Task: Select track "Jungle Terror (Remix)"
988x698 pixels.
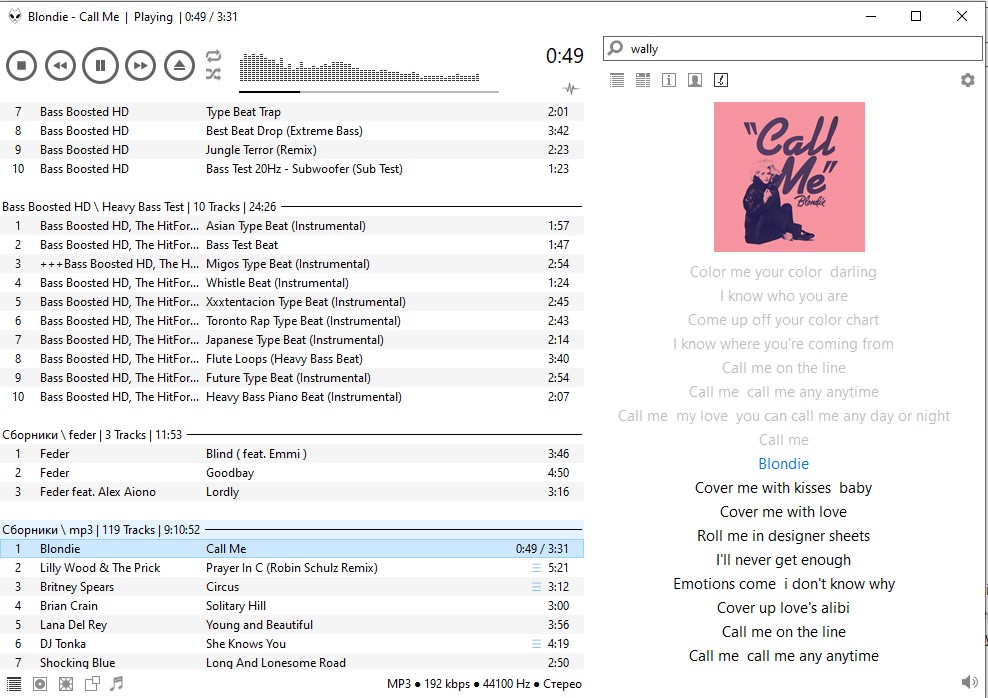Action: [292, 149]
